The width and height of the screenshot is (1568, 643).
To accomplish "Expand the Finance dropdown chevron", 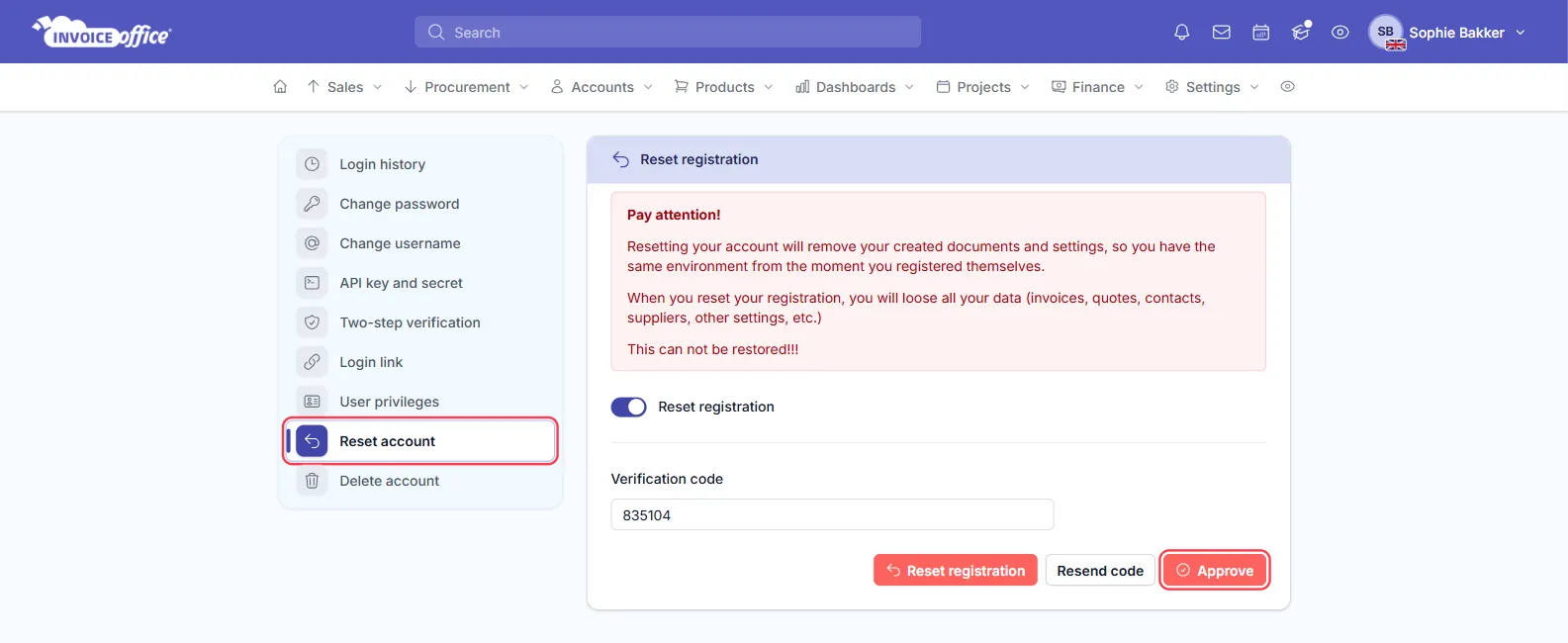I will (1139, 87).
